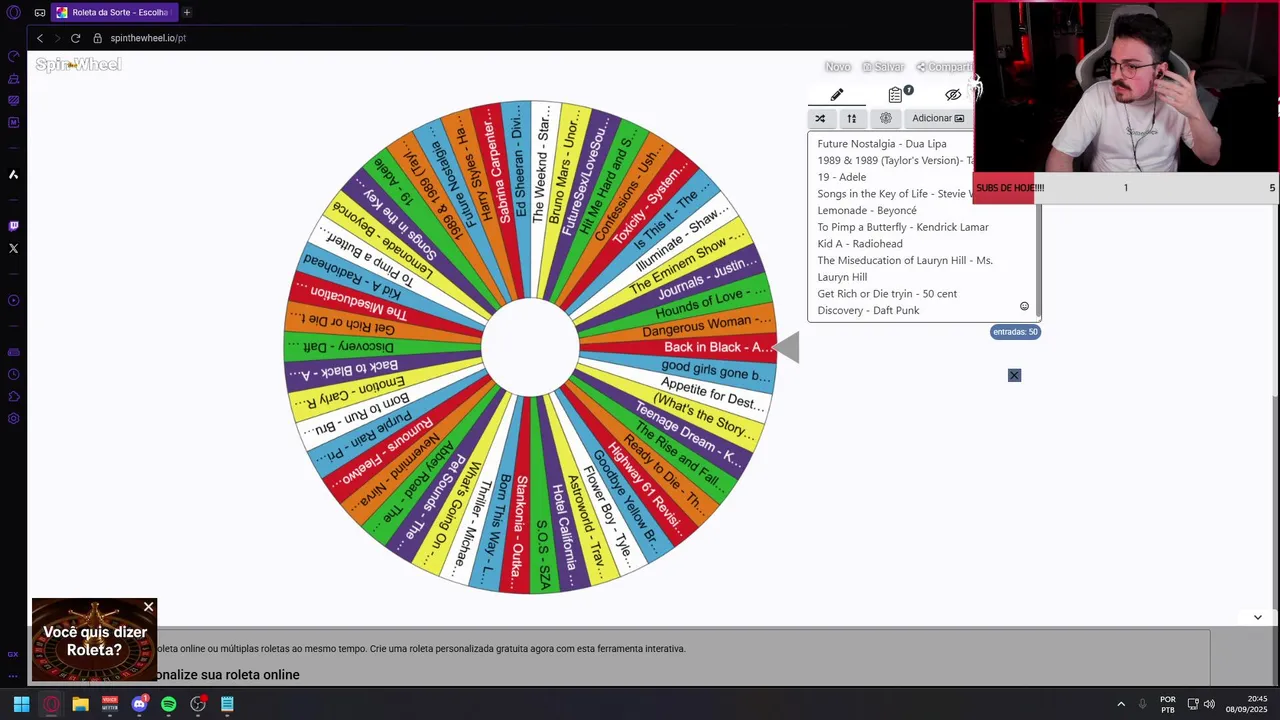This screenshot has height=720, width=1280.
Task: Click Compartilhar share button
Action: click(944, 67)
